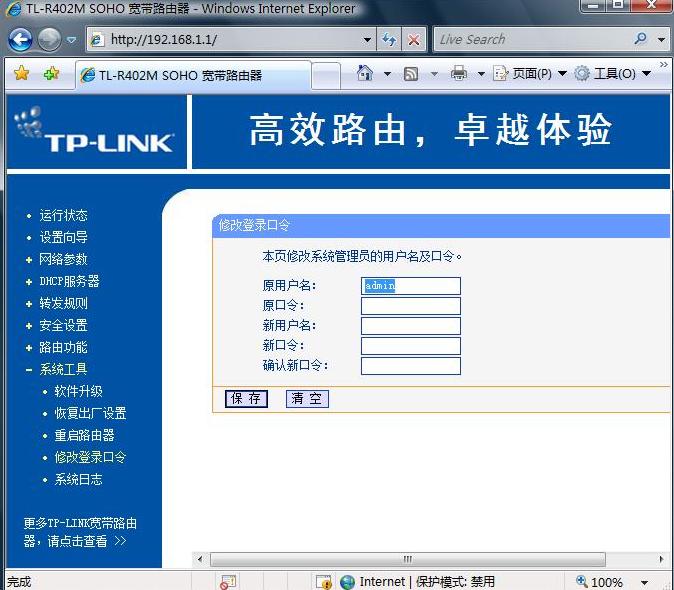
Task: Expand the 转发规则 menu
Action: [64, 303]
